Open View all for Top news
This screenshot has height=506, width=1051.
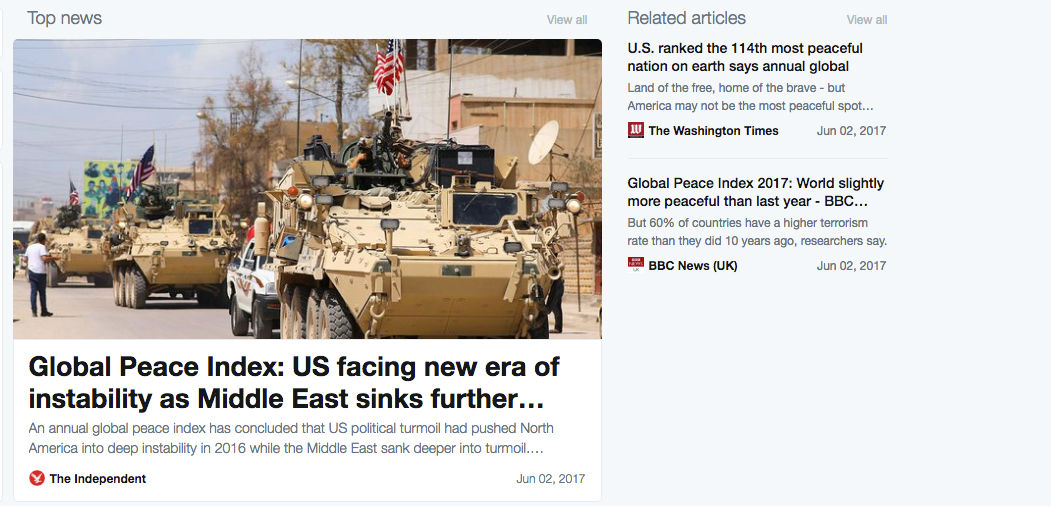pos(566,19)
